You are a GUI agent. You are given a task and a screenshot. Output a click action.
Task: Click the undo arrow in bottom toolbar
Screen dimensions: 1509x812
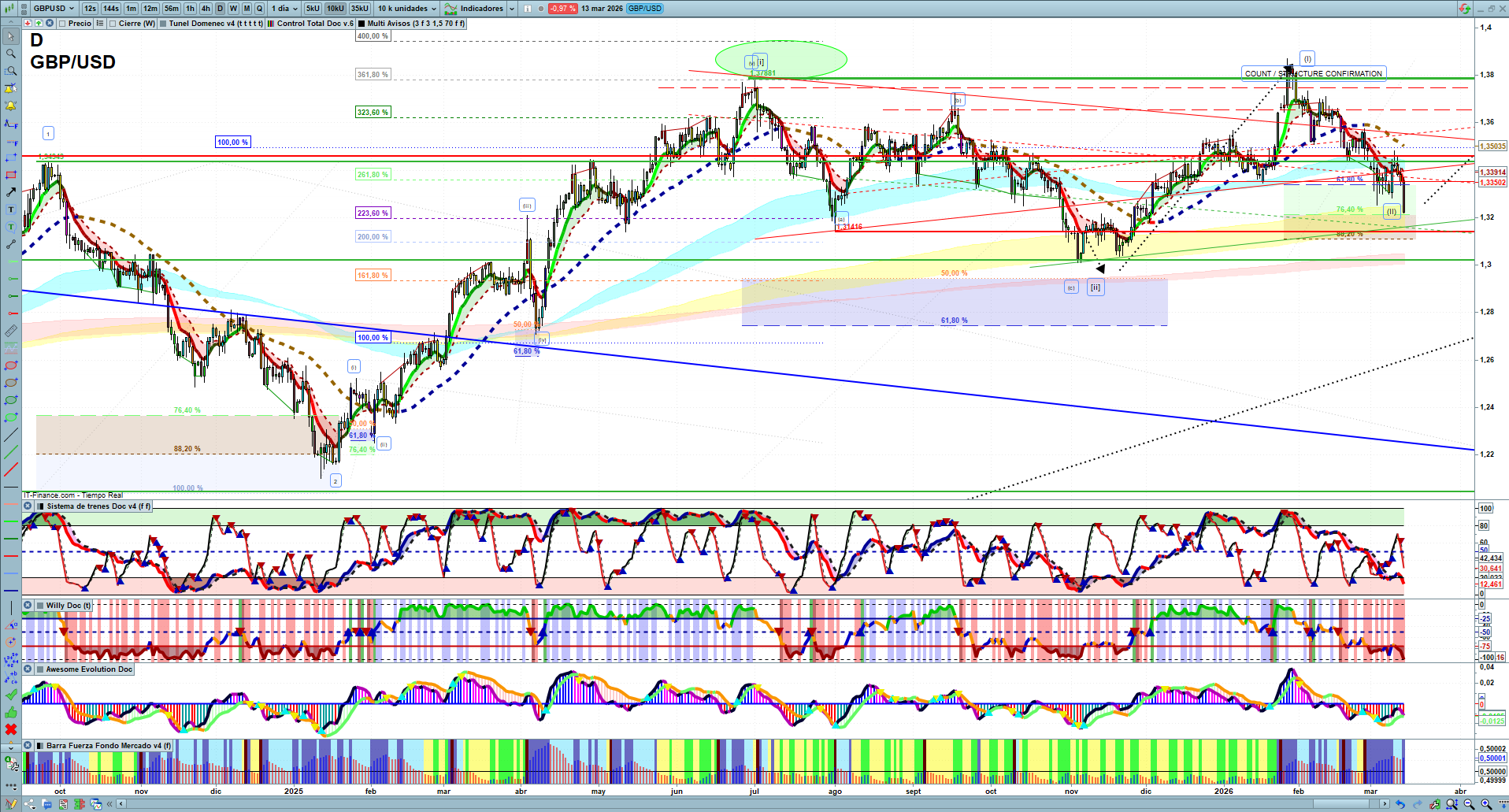[1400, 804]
